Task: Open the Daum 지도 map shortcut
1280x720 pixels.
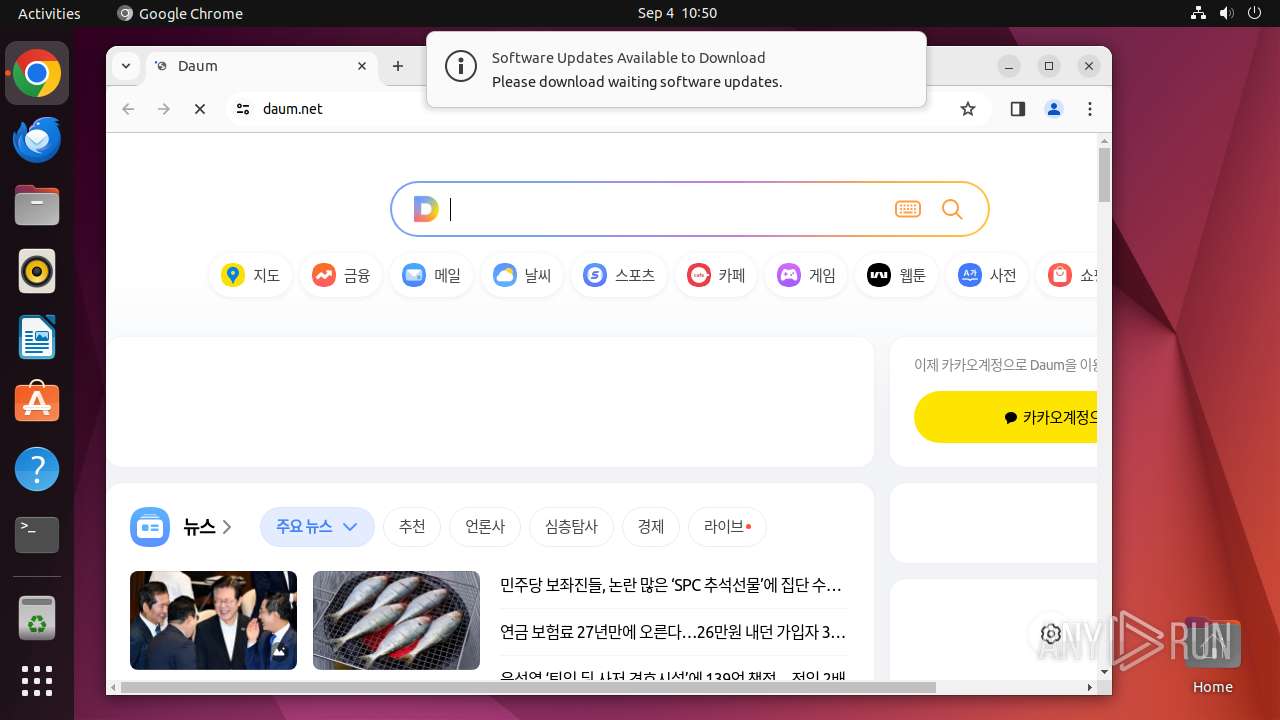Action: tap(250, 275)
